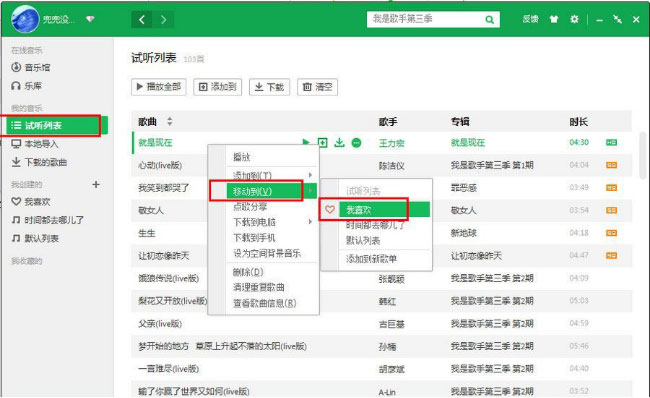Screen dimensions: 650x398
Task: Click the 播放全部 button
Action: [158, 87]
